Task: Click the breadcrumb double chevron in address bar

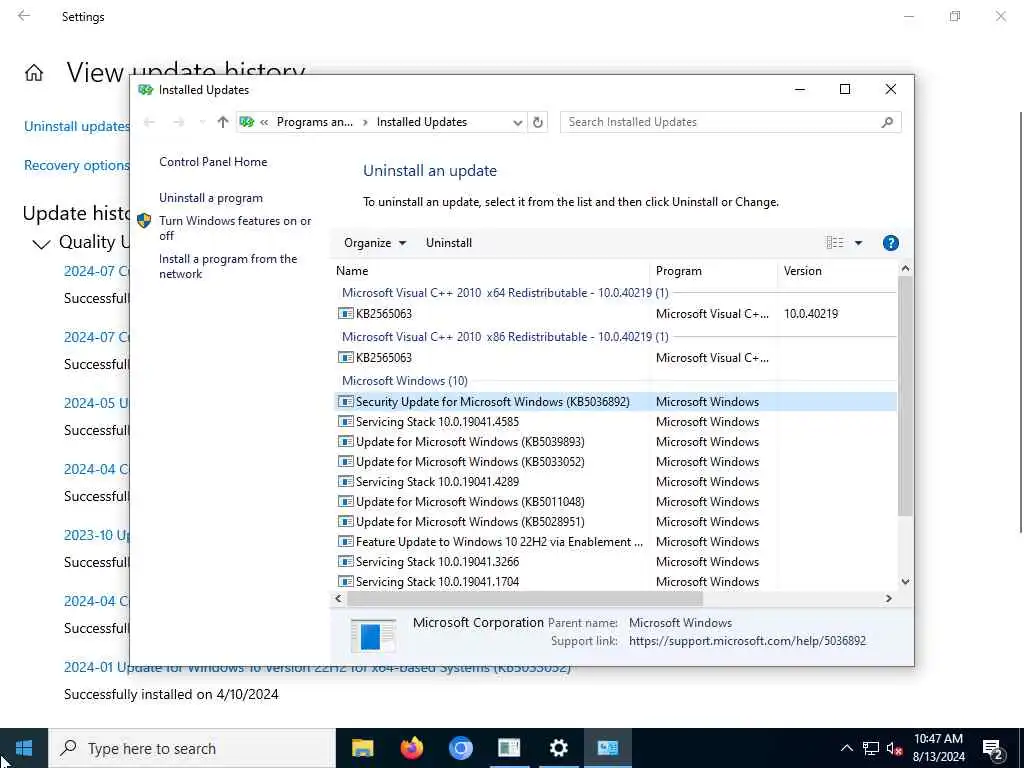Action: (x=264, y=122)
